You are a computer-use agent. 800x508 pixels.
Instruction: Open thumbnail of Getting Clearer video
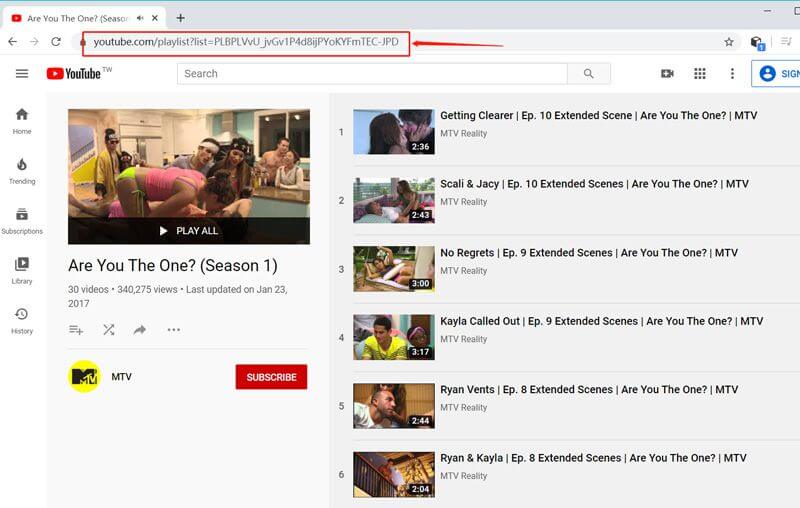394,132
